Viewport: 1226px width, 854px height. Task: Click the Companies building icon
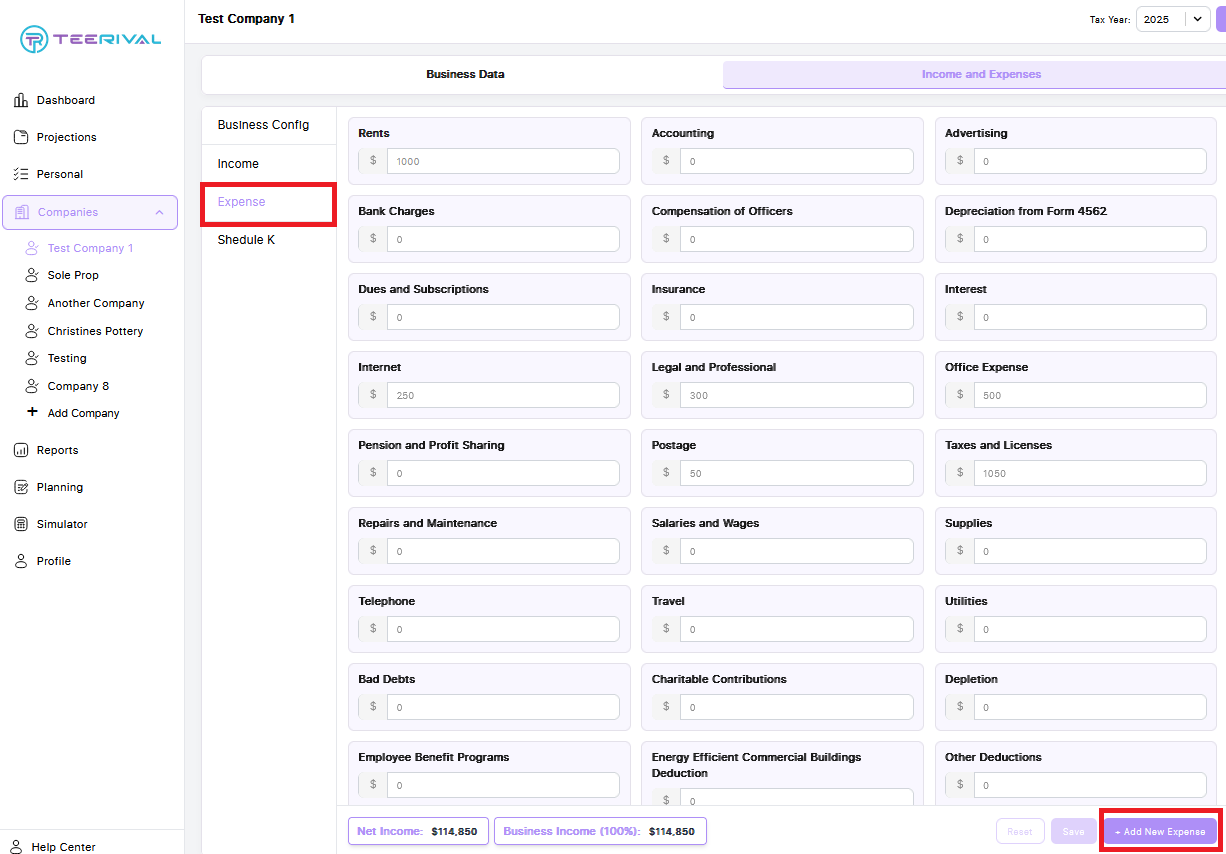point(22,212)
